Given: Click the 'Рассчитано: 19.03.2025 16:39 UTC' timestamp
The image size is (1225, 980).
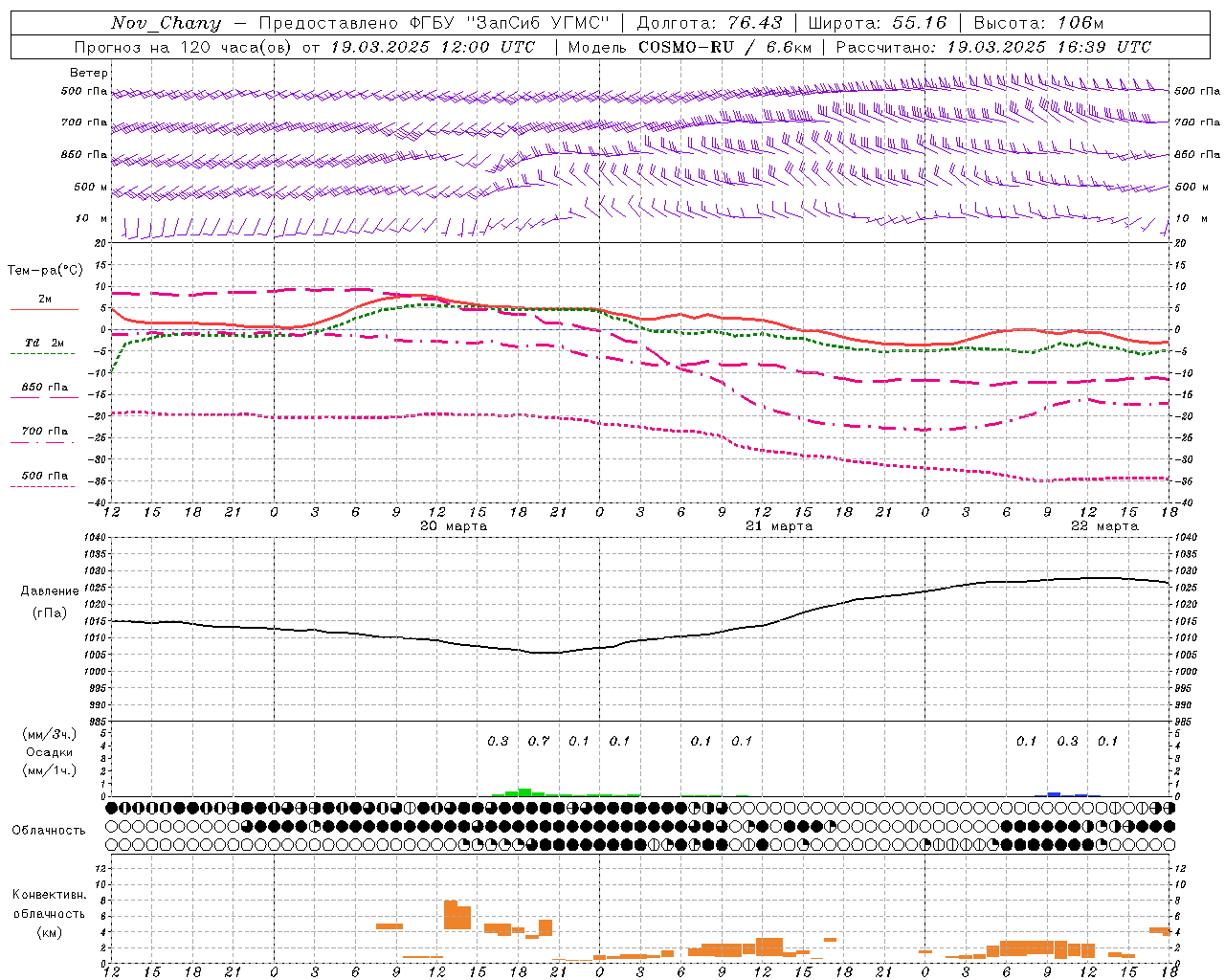Looking at the screenshot, I should point(993,47).
